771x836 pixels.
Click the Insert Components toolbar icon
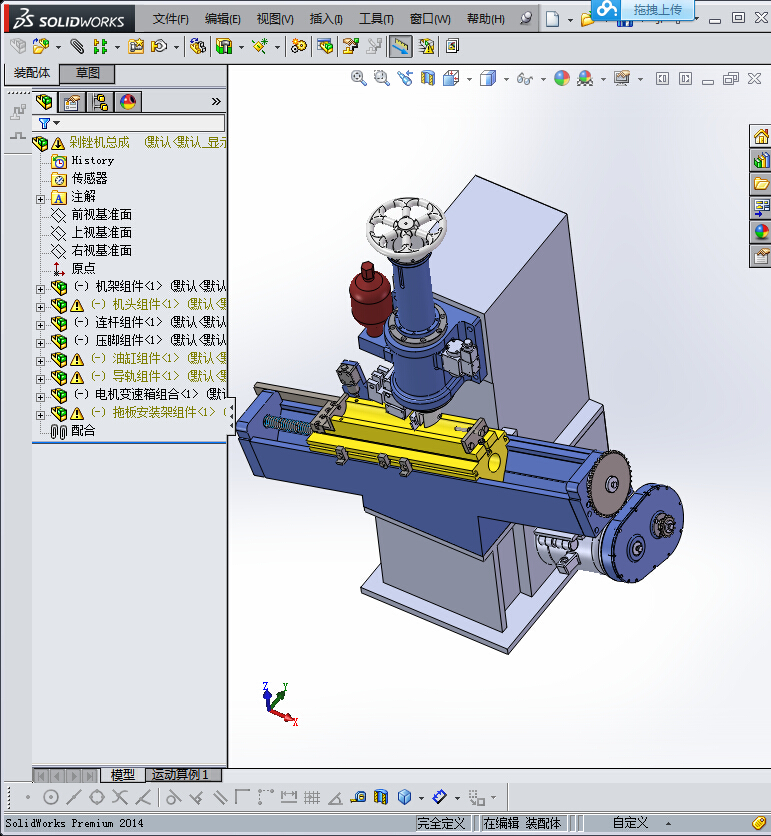click(x=41, y=46)
